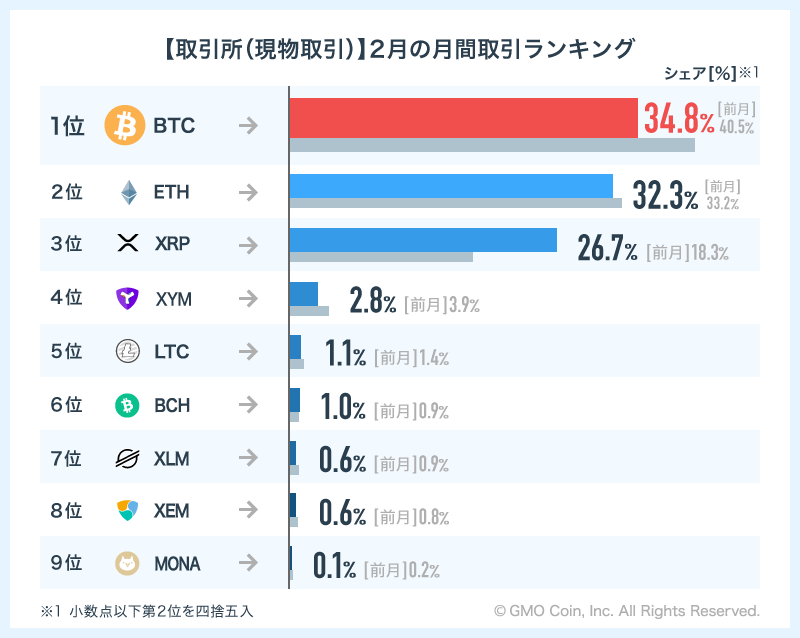The height and width of the screenshot is (638, 800).
Task: Click the GMO Coin copyright text
Action: tap(627, 611)
